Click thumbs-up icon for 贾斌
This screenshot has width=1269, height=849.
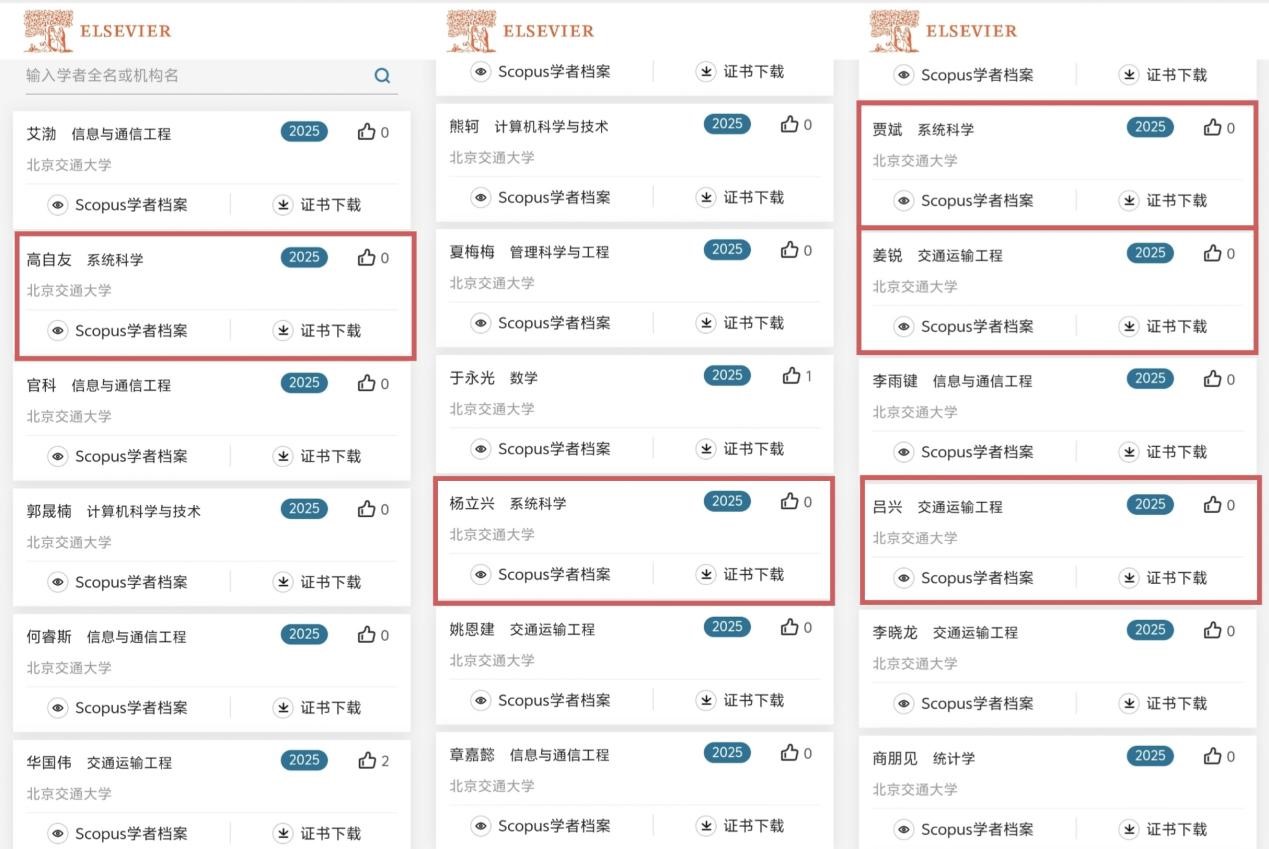[x=1213, y=128]
